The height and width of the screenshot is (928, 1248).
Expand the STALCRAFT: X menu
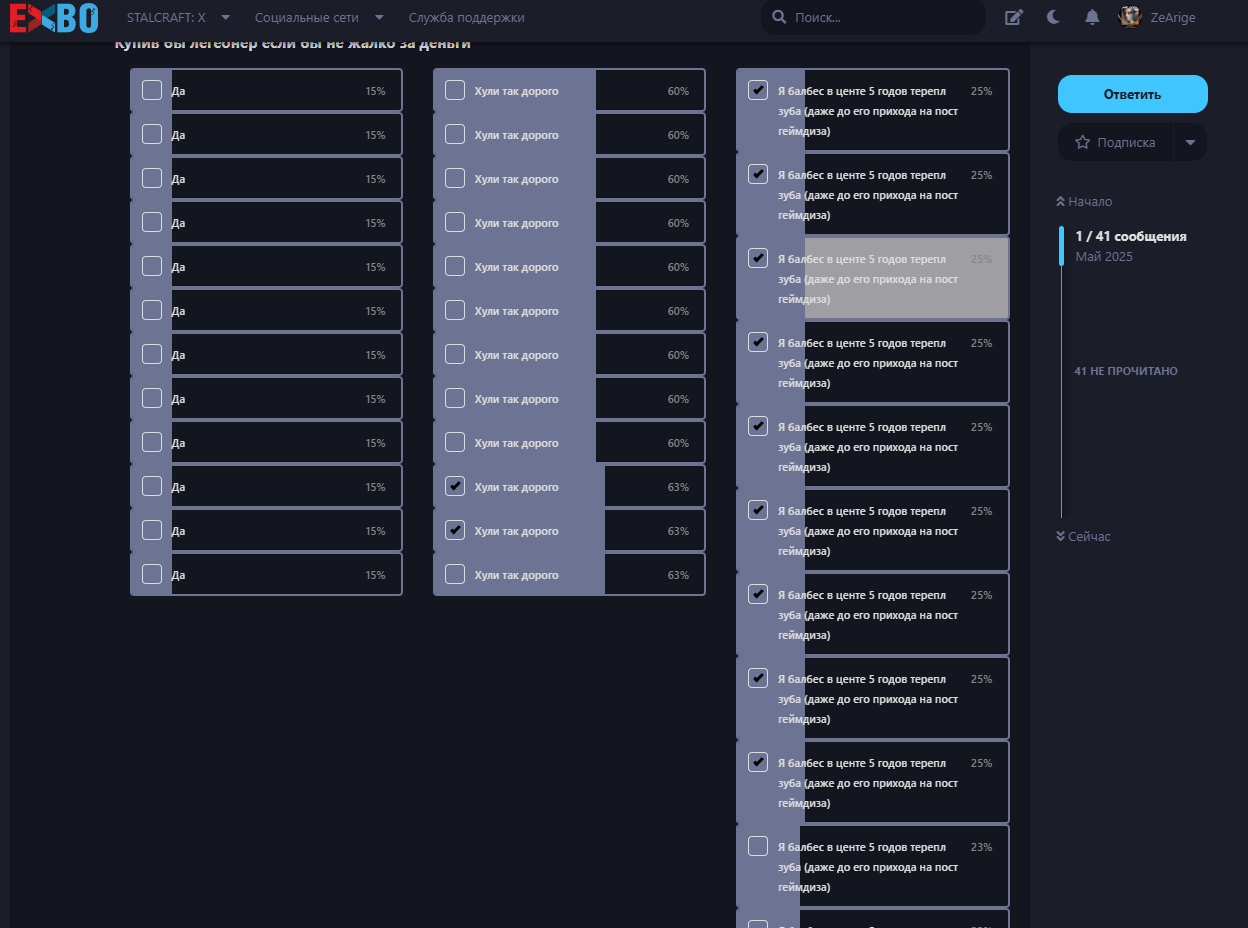178,18
